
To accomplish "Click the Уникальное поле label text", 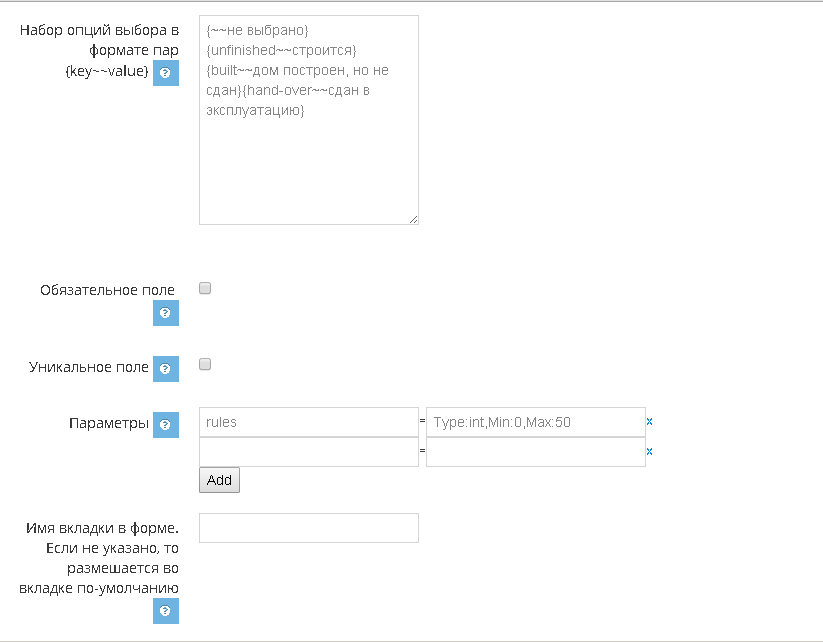I will (x=89, y=367).
